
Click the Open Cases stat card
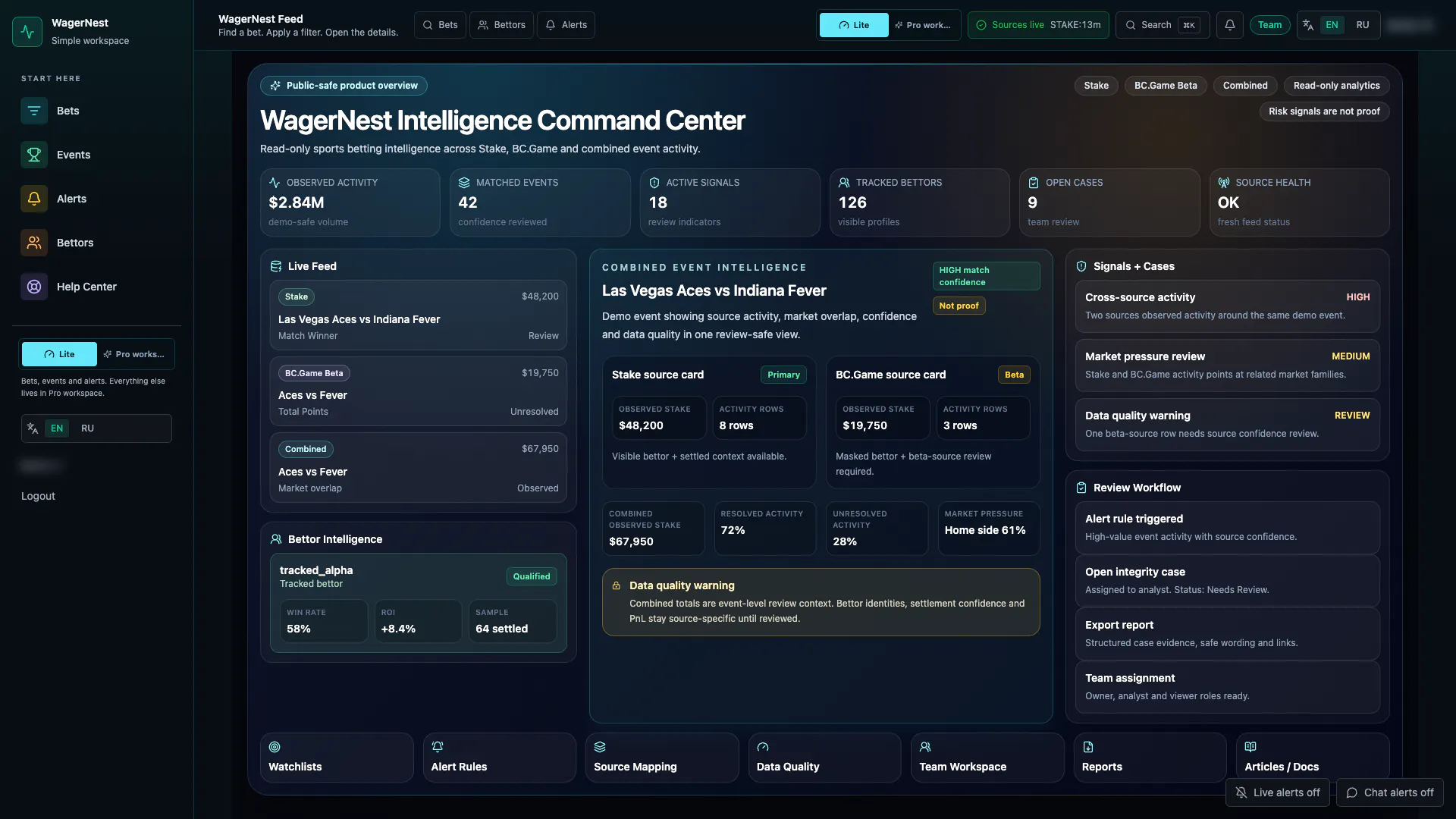point(1109,202)
